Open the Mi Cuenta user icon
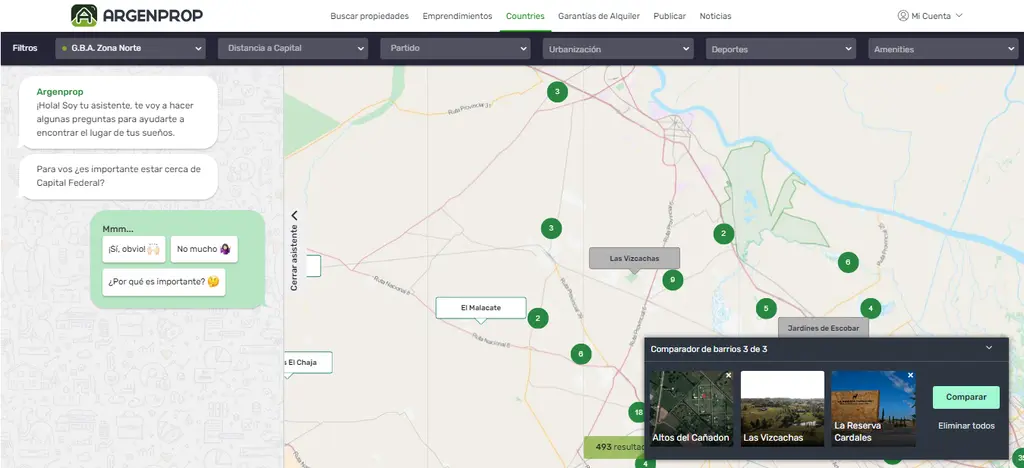 pyautogui.click(x=903, y=16)
